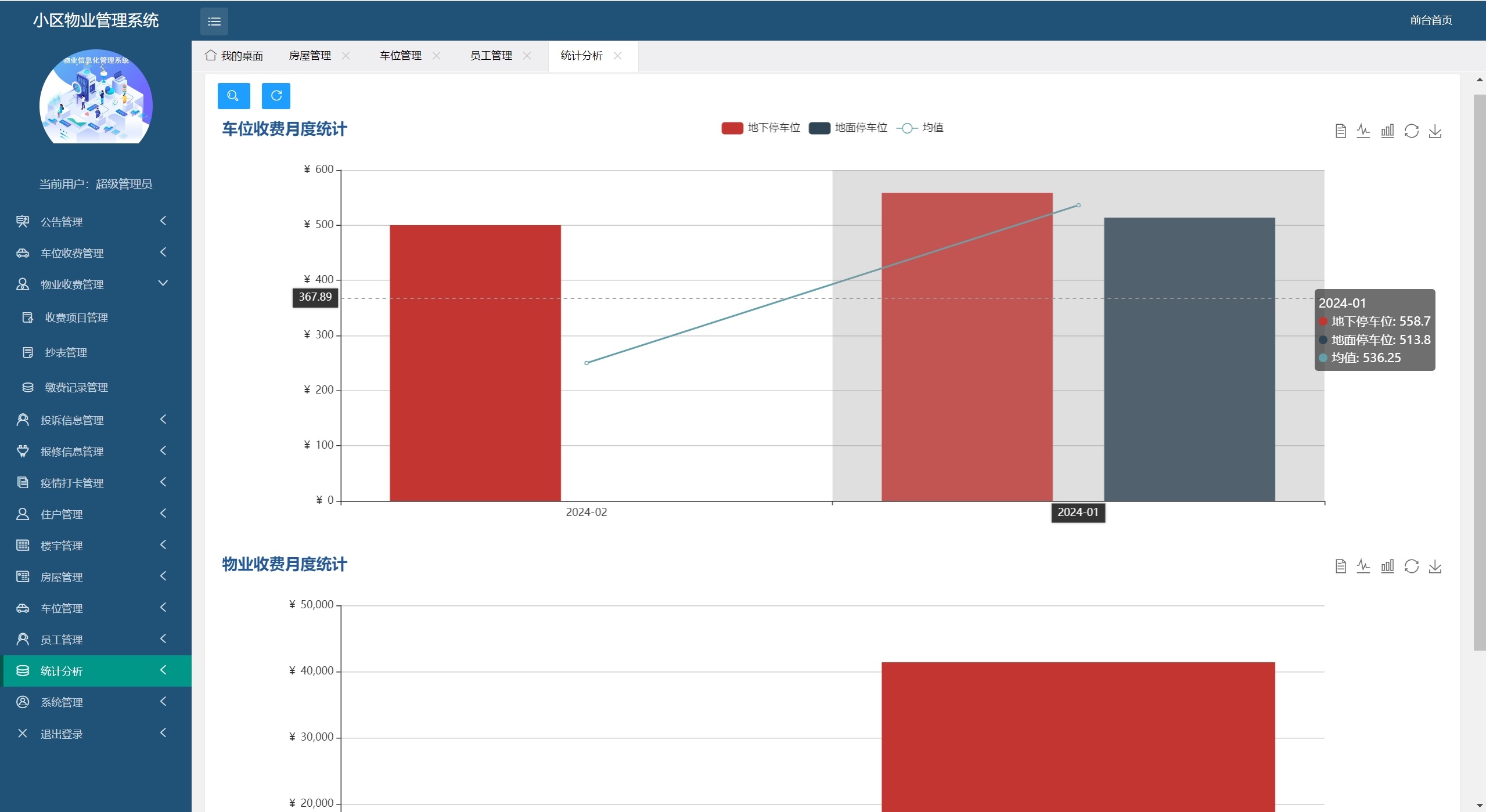The height and width of the screenshot is (812, 1486).
Task: Toggle 地下停车位 legend series
Action: tap(761, 128)
